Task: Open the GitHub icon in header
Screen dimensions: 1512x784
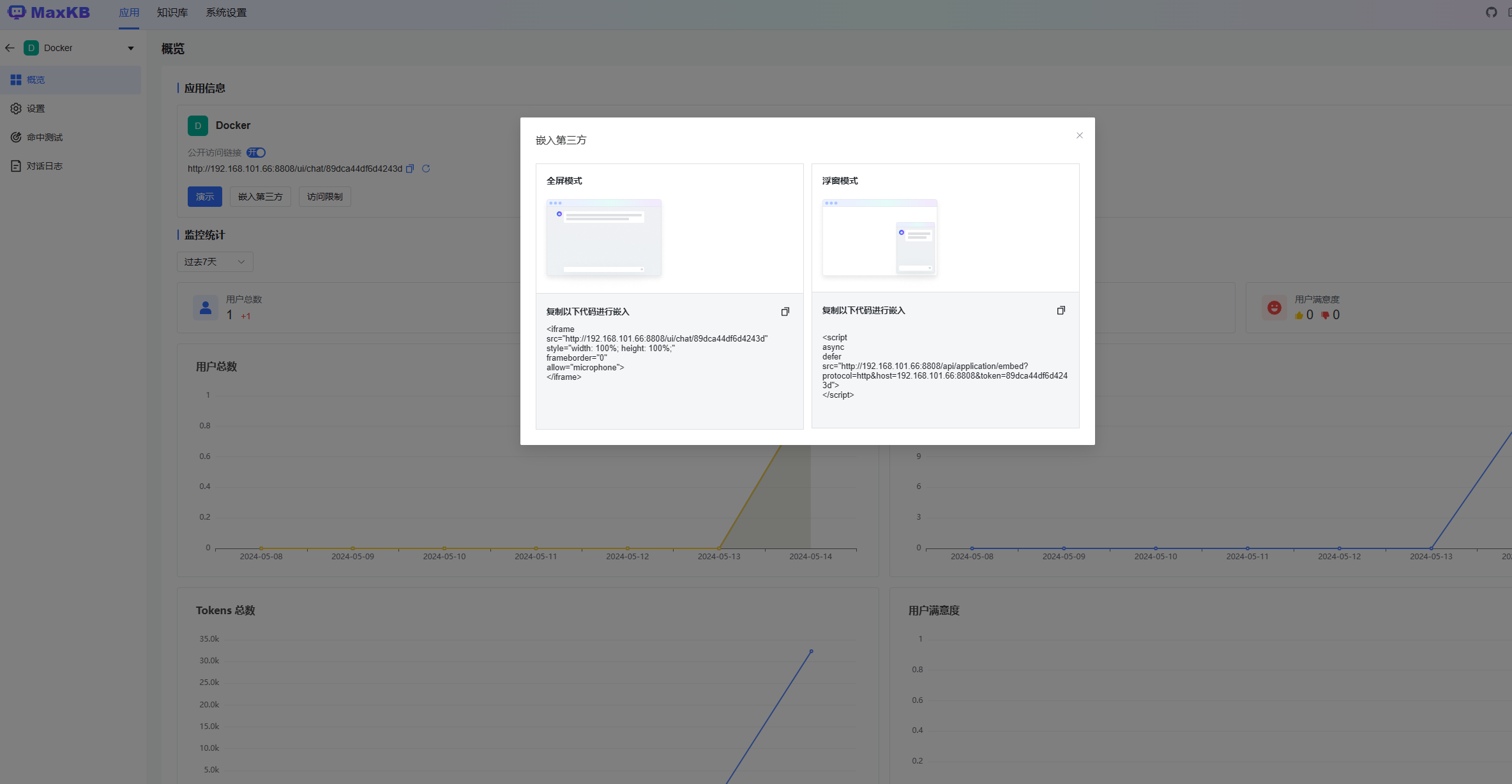Action: [1491, 12]
